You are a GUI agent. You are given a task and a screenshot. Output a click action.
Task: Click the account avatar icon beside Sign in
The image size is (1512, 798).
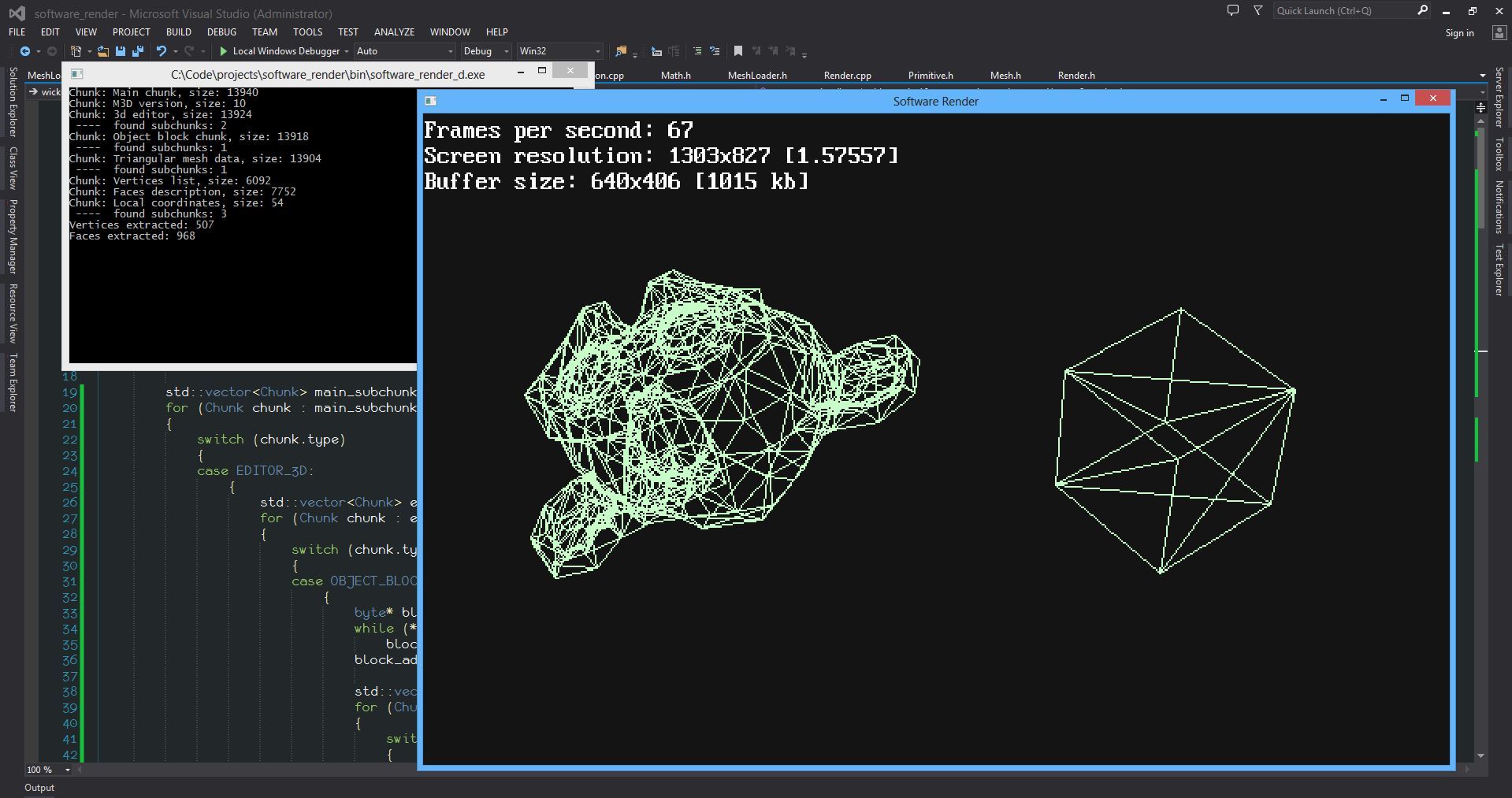tap(1499, 32)
